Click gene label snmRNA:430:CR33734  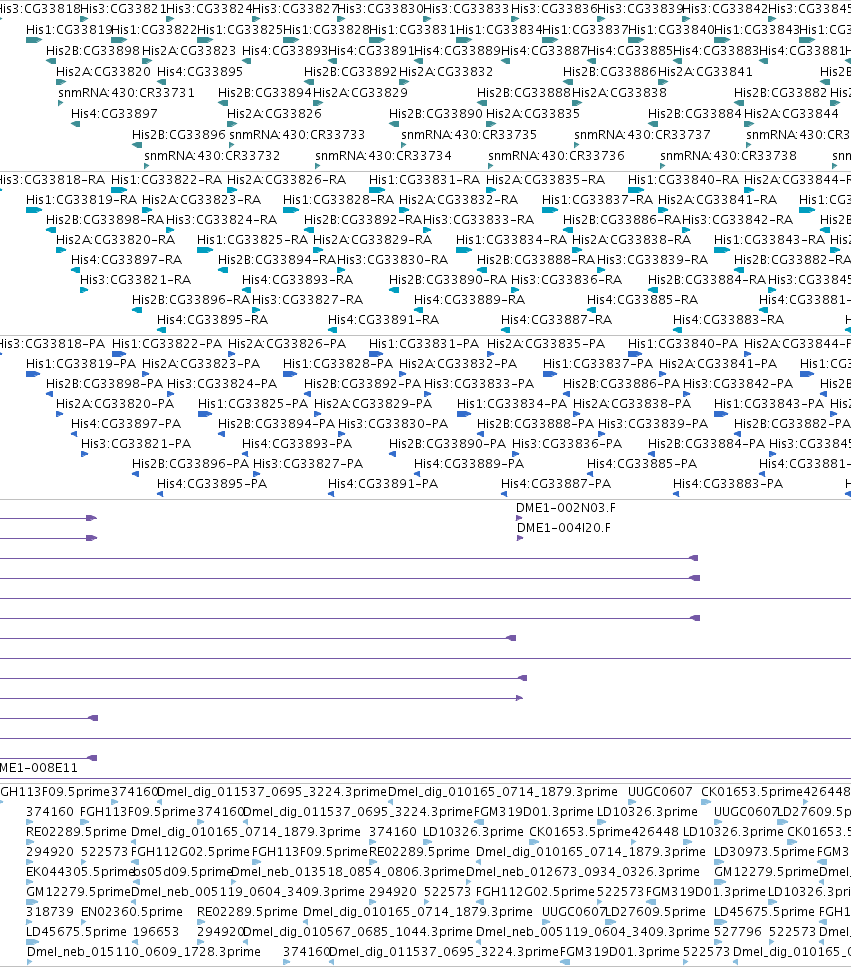[384, 155]
